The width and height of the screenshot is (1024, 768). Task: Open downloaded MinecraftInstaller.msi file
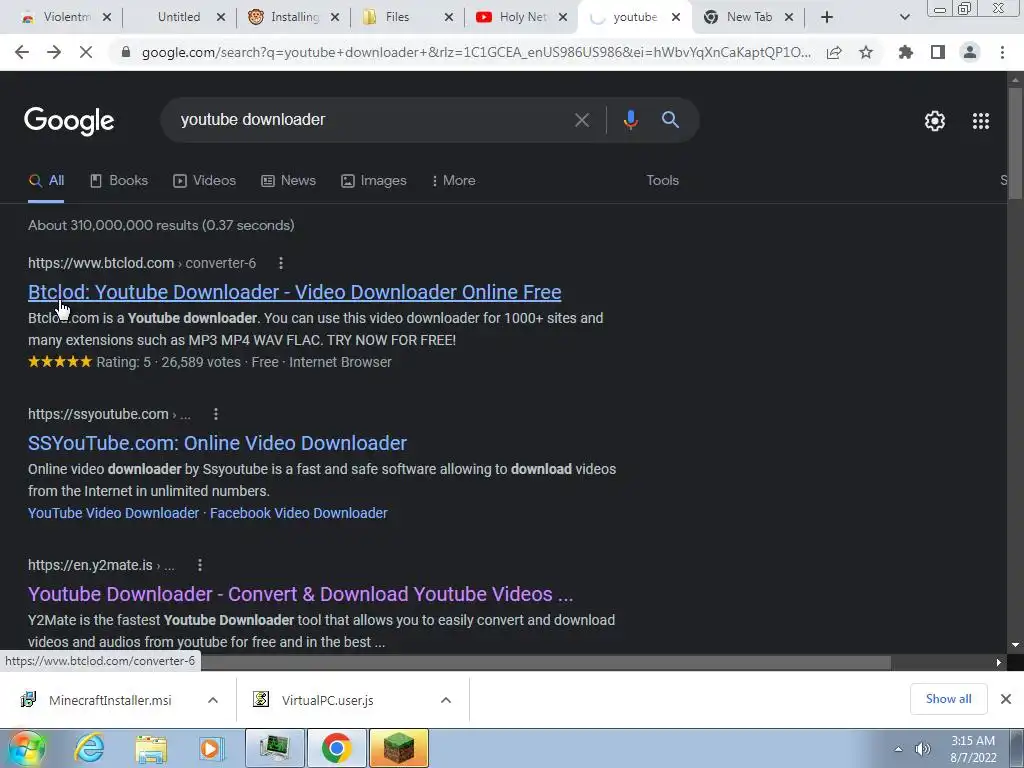(110, 700)
